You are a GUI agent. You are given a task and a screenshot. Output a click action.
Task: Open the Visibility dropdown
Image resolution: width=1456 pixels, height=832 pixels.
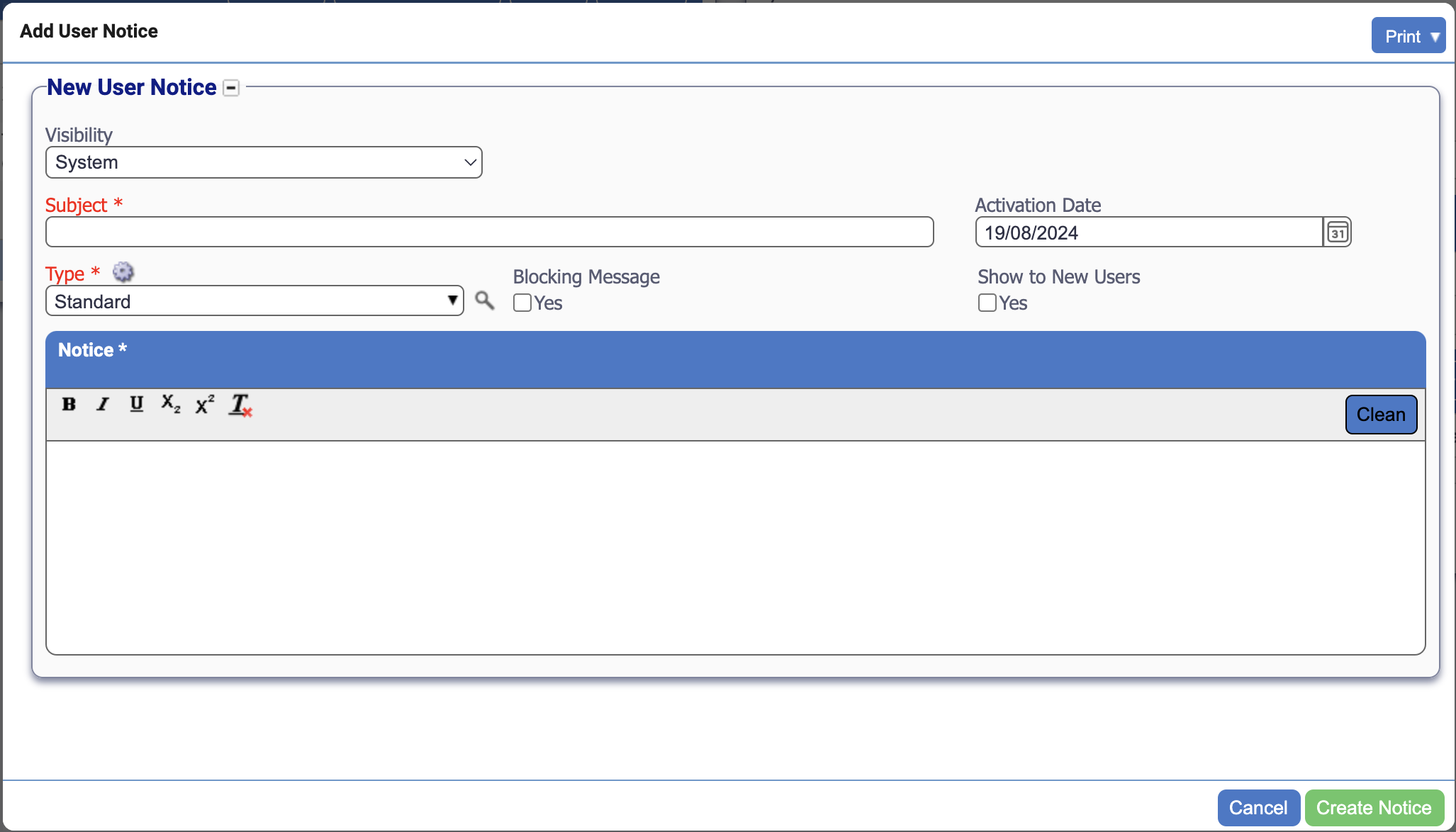(264, 162)
